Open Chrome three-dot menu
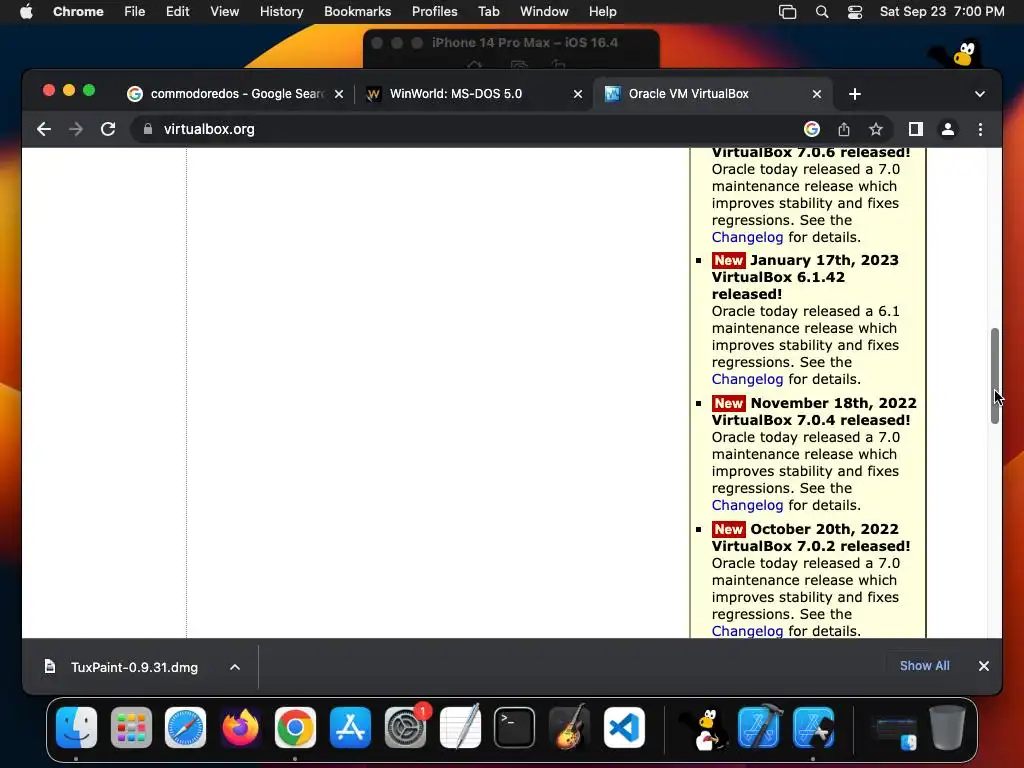The image size is (1024, 768). [x=980, y=129]
